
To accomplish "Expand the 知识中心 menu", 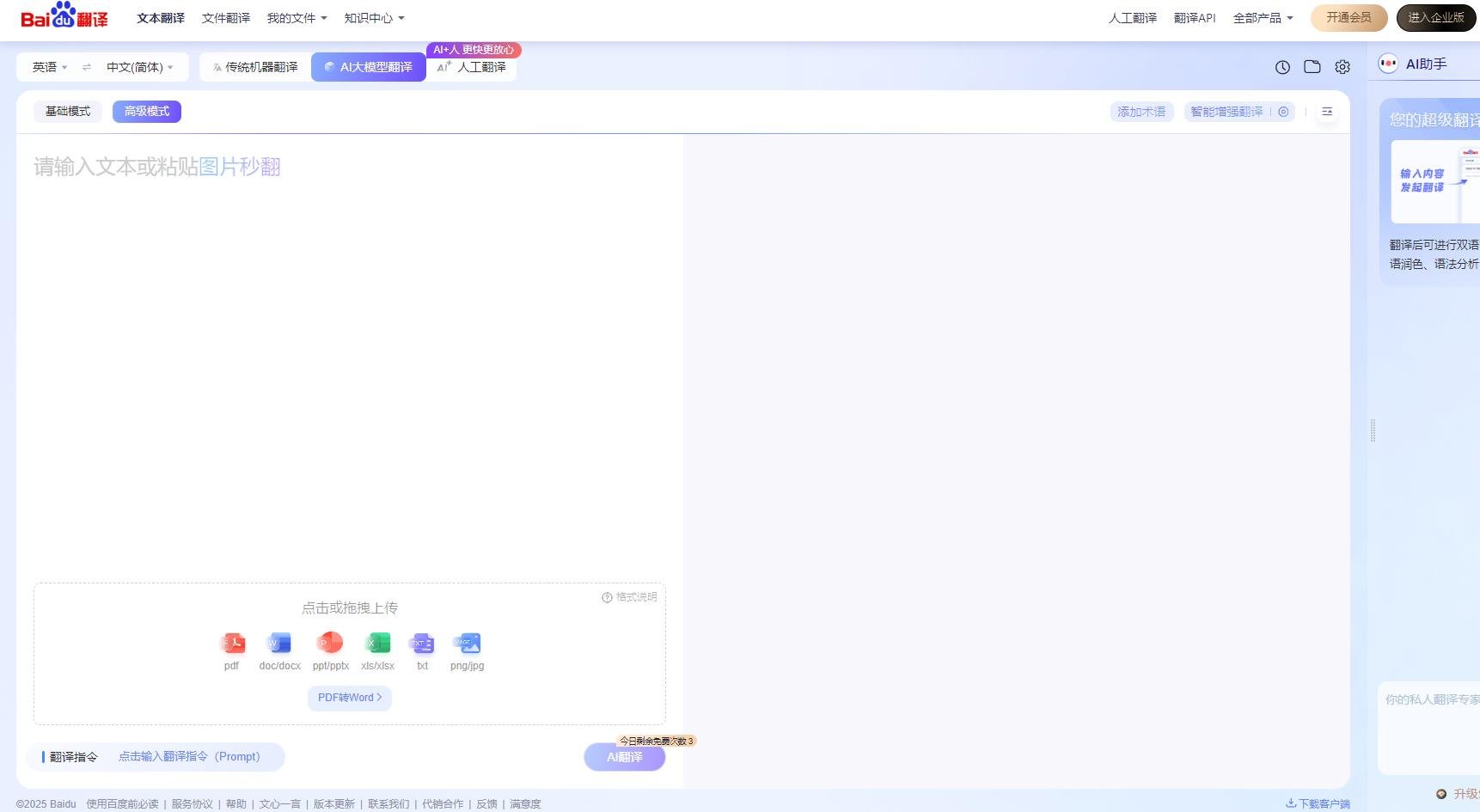I will point(374,18).
